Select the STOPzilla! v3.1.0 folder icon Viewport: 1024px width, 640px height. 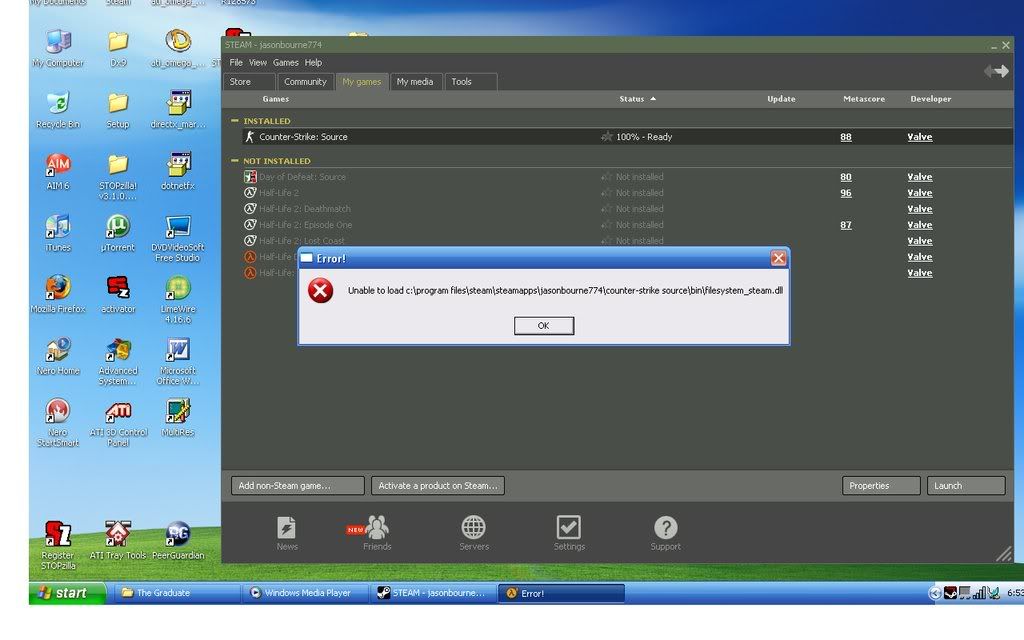(x=118, y=176)
